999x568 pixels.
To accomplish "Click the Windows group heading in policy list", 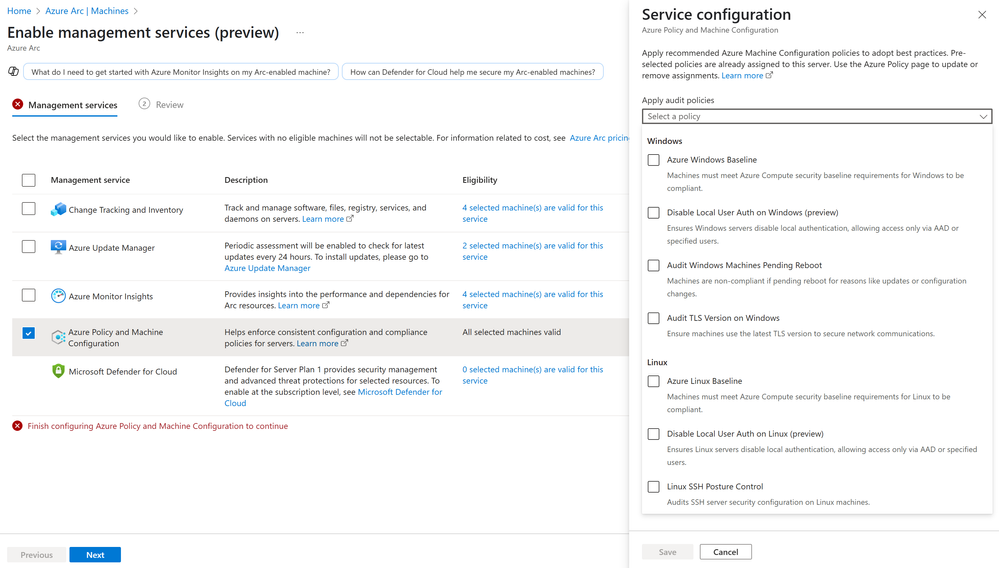I will coord(665,141).
